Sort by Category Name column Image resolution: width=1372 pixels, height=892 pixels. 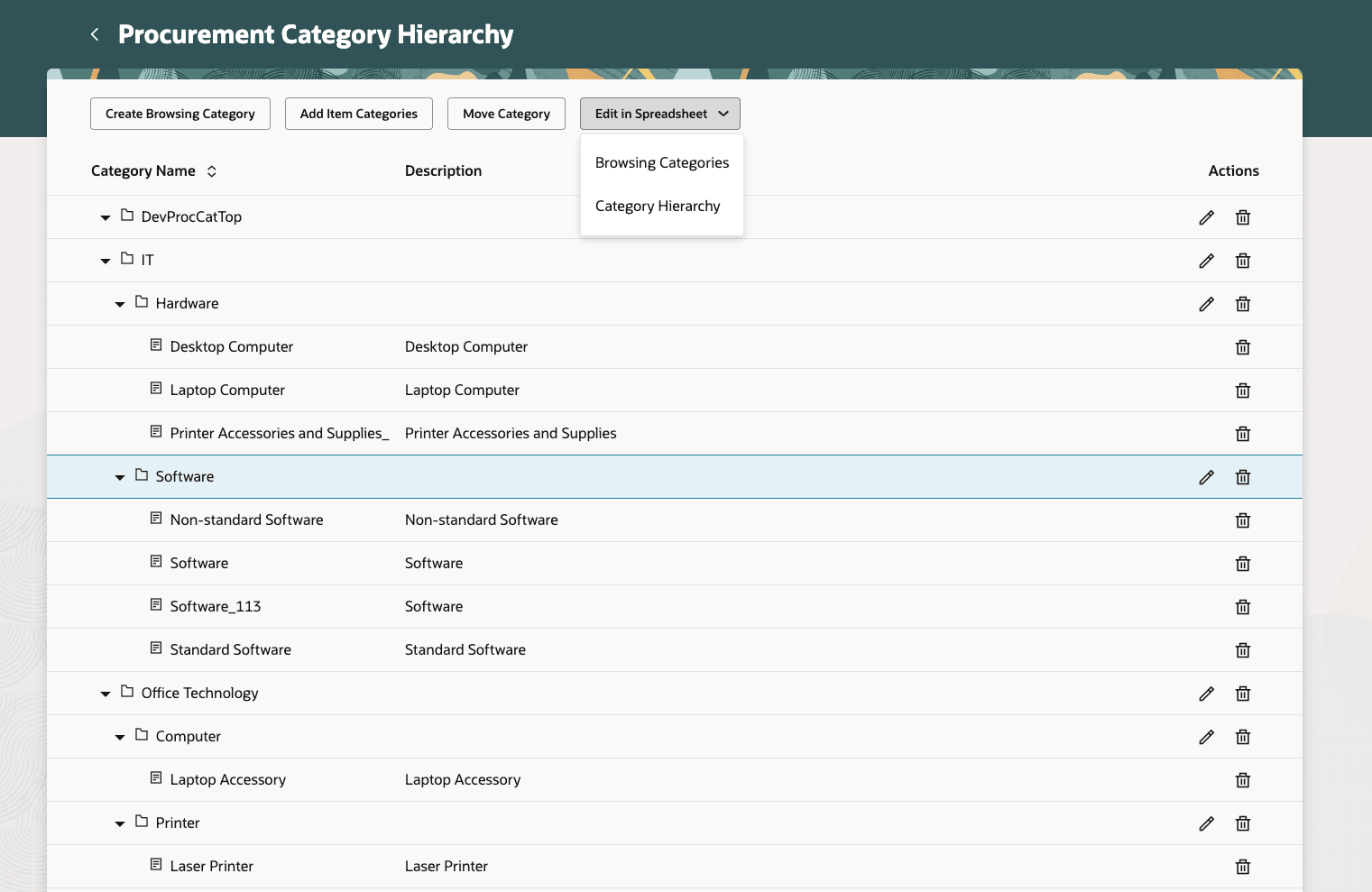tap(212, 171)
